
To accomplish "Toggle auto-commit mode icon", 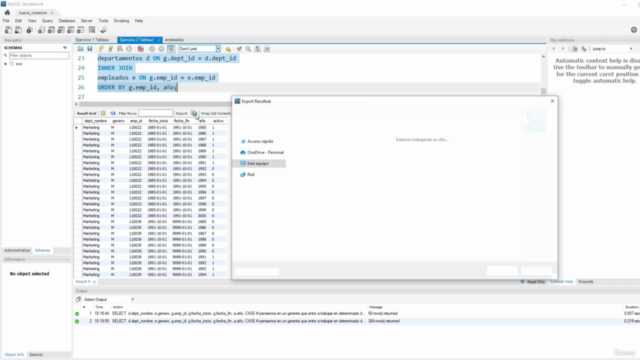I will [x=171, y=49].
